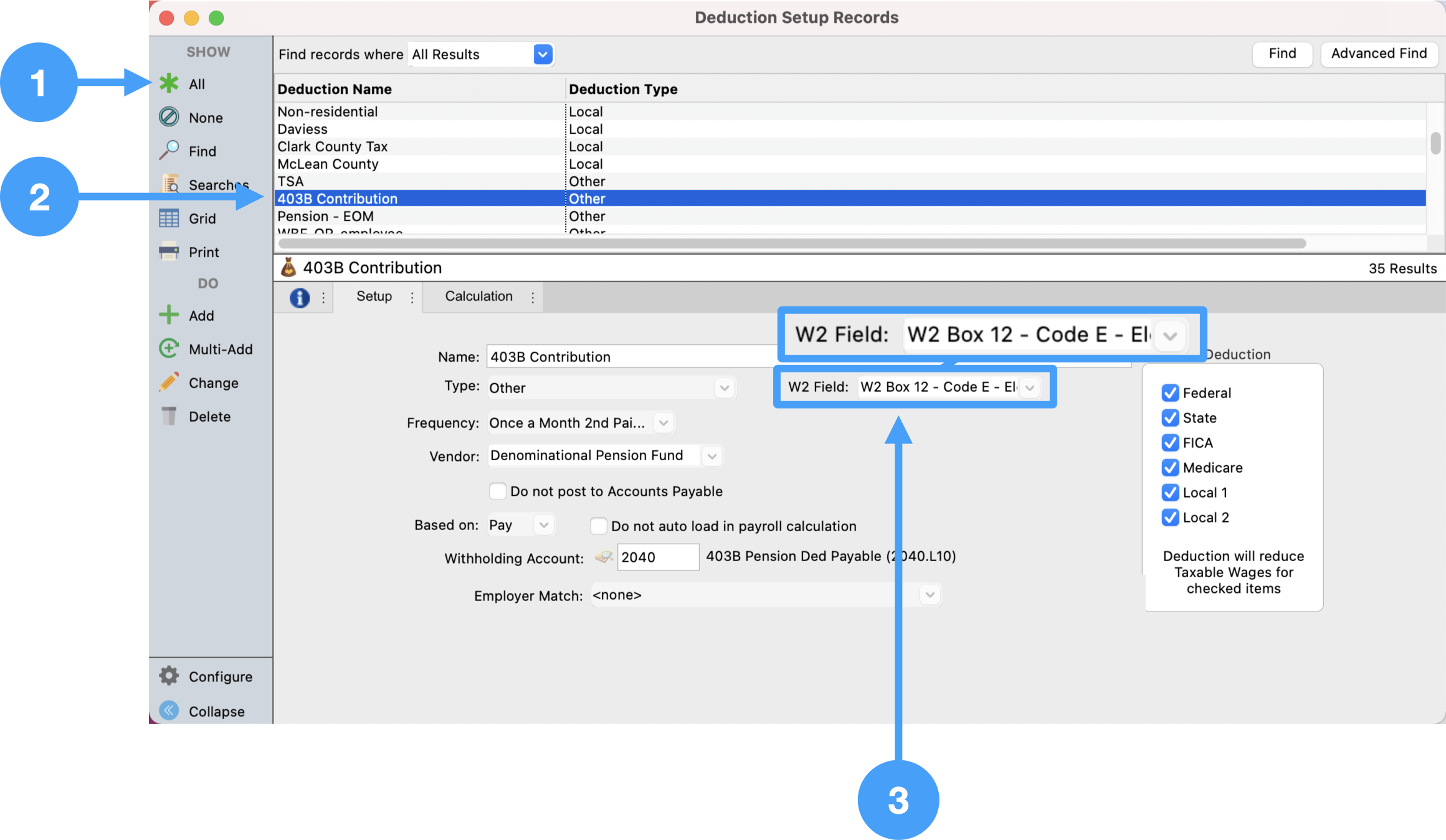This screenshot has width=1446, height=840.
Task: Open the Grid view icon
Action: [x=169, y=218]
